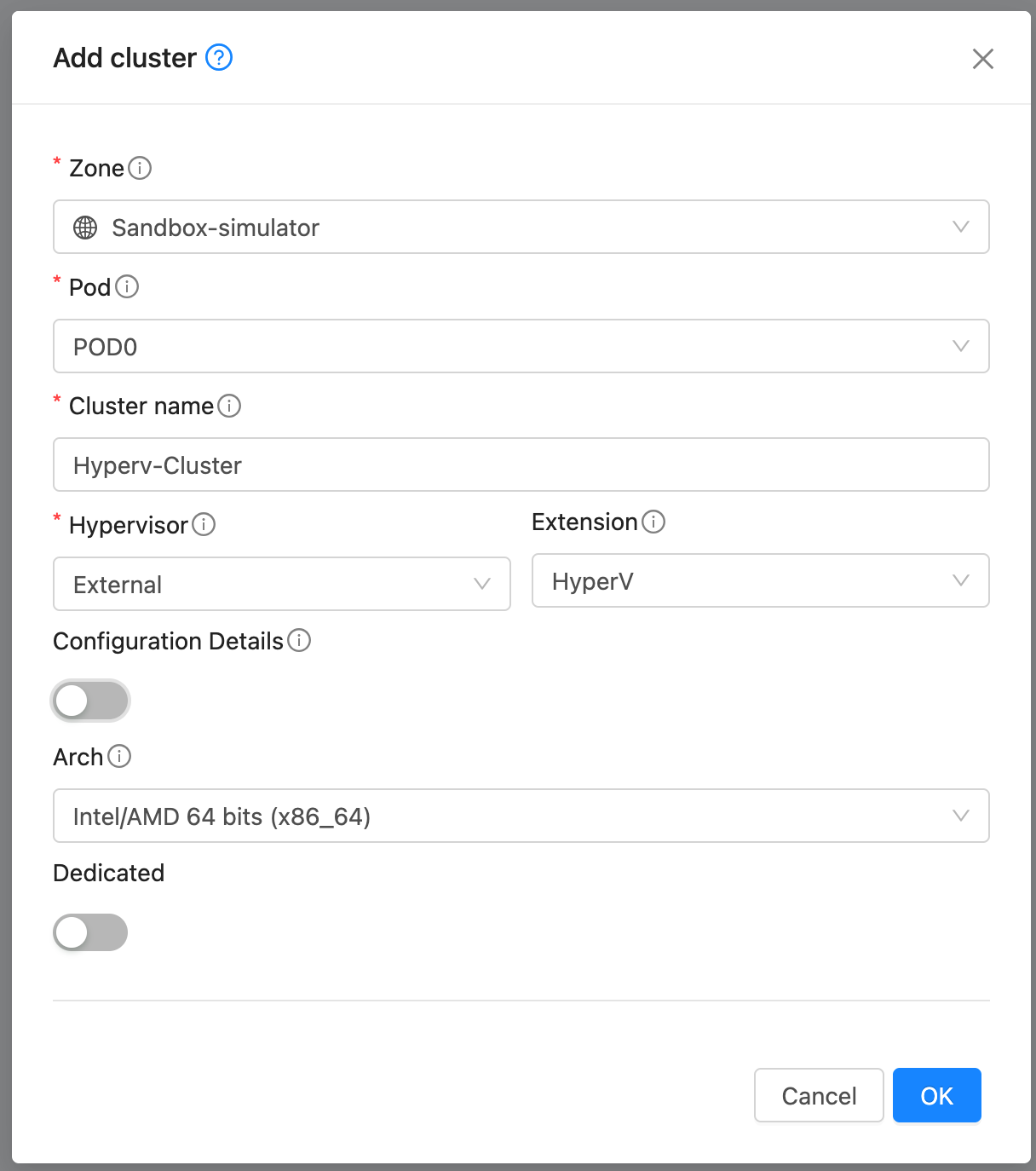Click the Configuration Details info icon

click(x=299, y=640)
